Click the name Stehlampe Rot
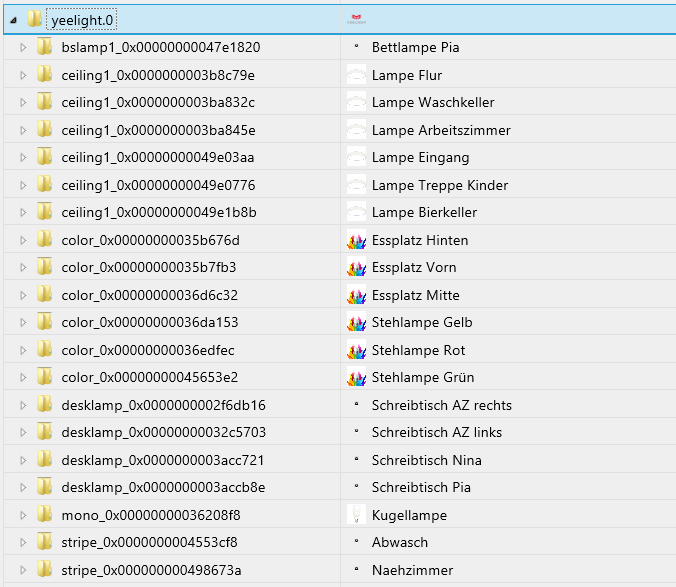Image resolution: width=676 pixels, height=587 pixels. click(x=419, y=350)
